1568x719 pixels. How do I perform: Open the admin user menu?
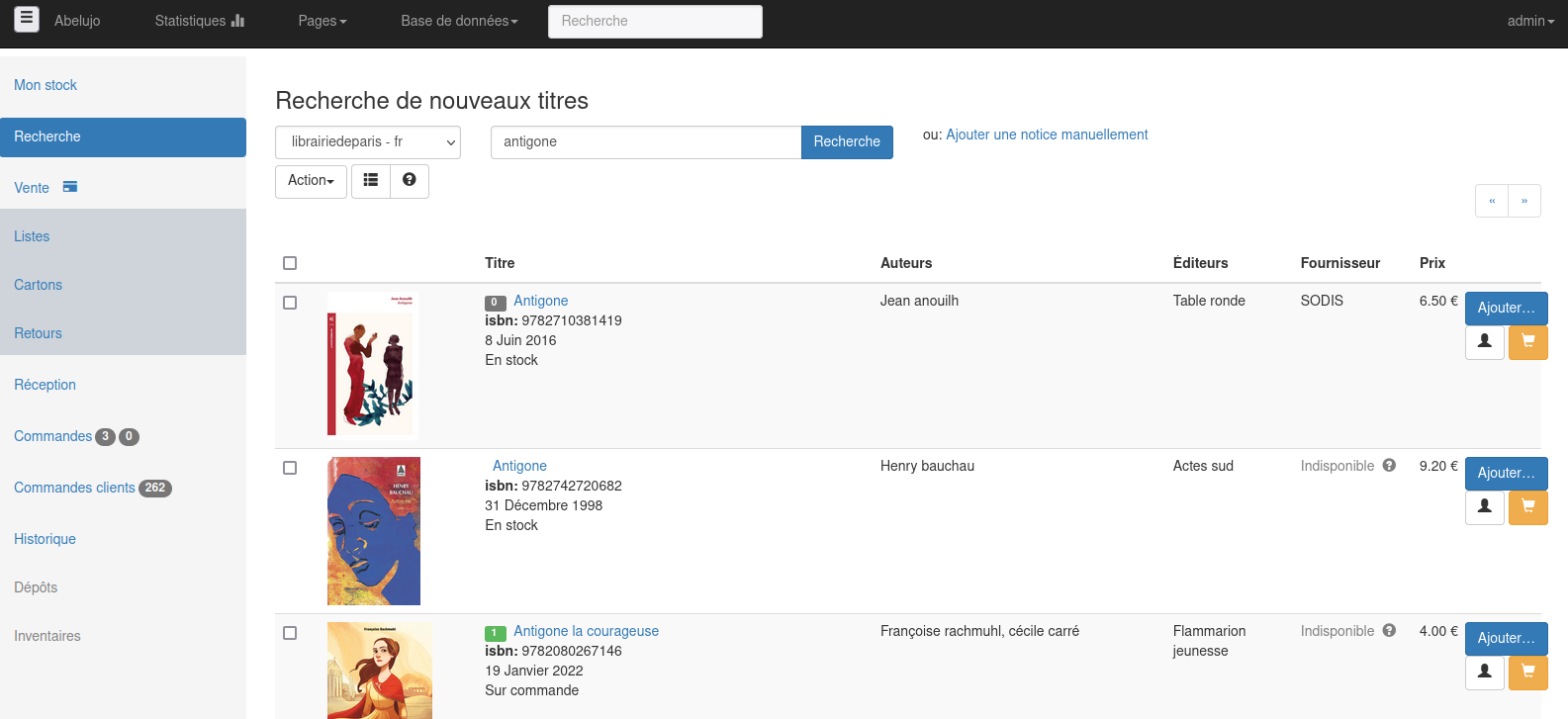1530,21
